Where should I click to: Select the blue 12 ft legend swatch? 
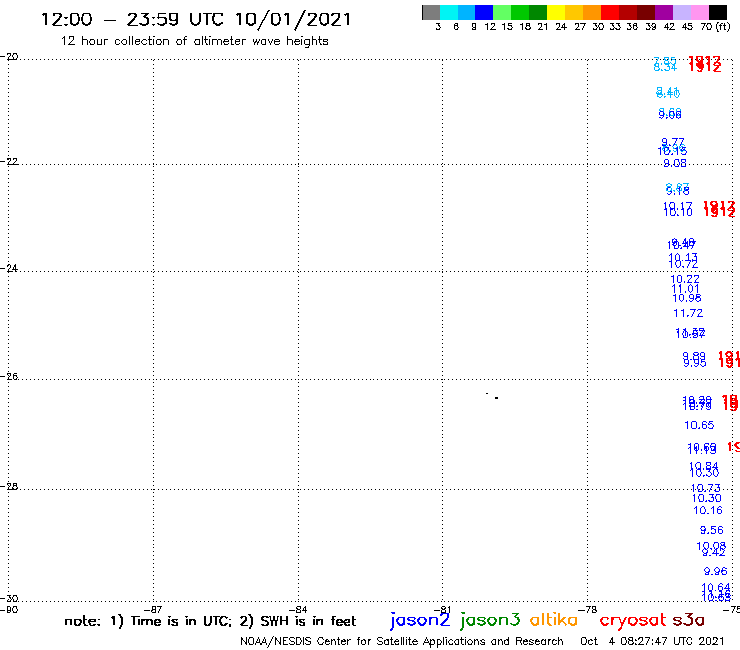tap(484, 12)
